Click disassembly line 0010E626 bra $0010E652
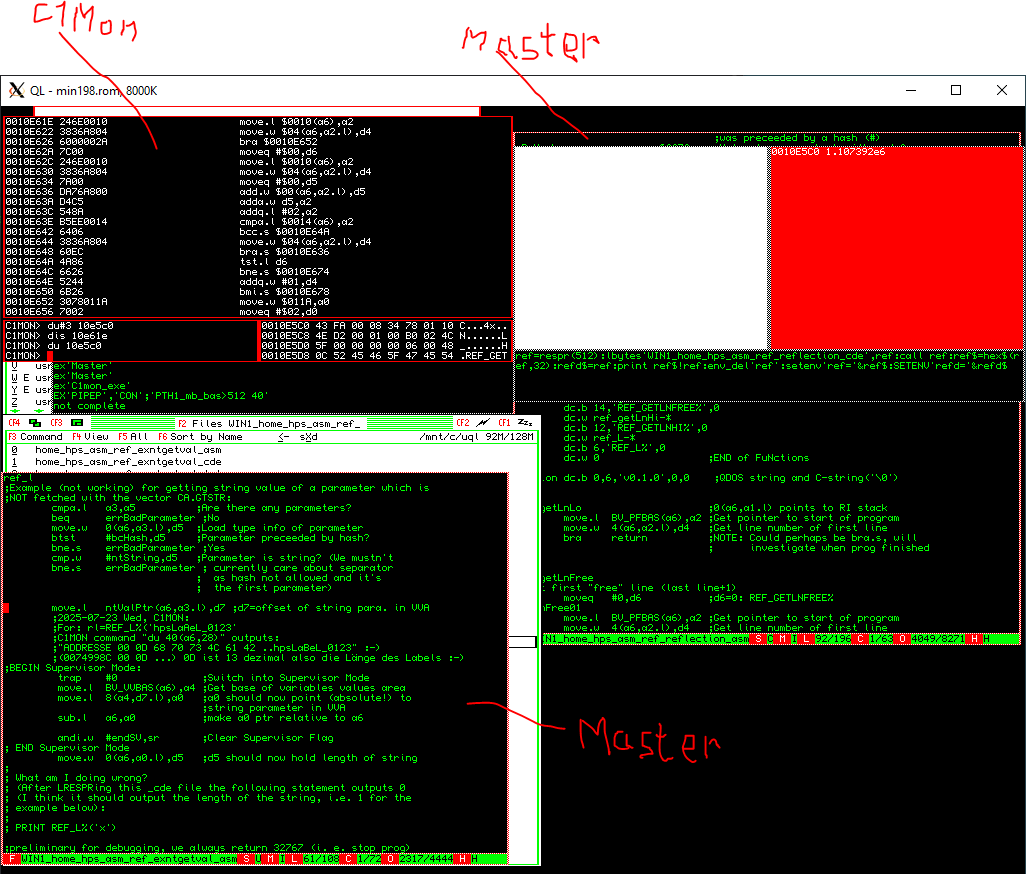1026x874 pixels. click(162, 141)
